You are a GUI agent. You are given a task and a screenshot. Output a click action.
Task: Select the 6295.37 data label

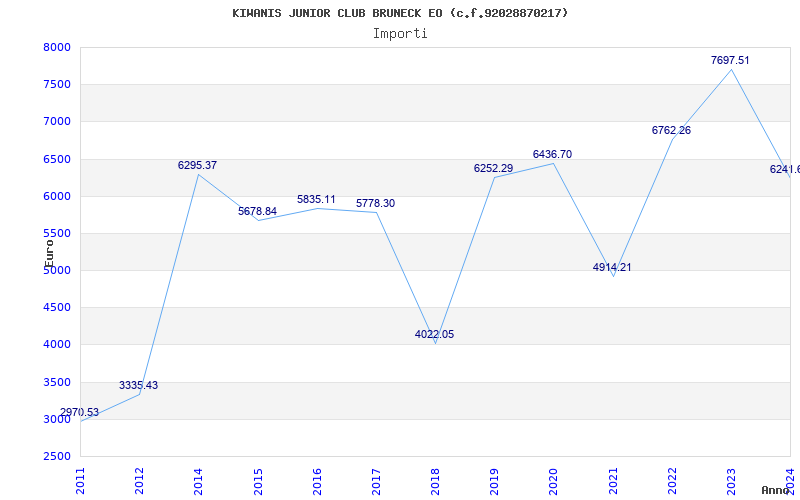(197, 165)
